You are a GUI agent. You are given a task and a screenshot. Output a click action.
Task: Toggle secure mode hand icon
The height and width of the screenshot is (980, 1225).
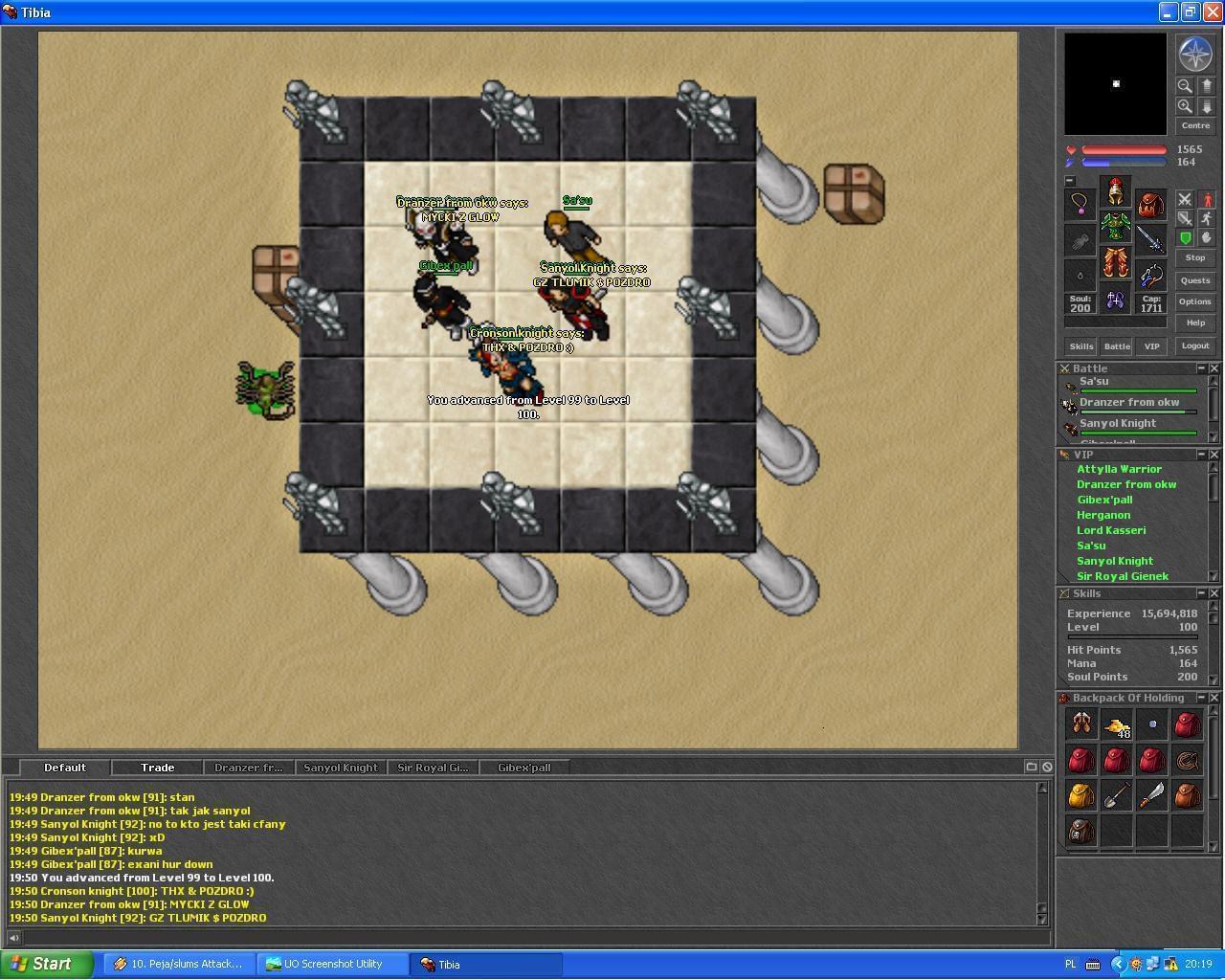1206,237
